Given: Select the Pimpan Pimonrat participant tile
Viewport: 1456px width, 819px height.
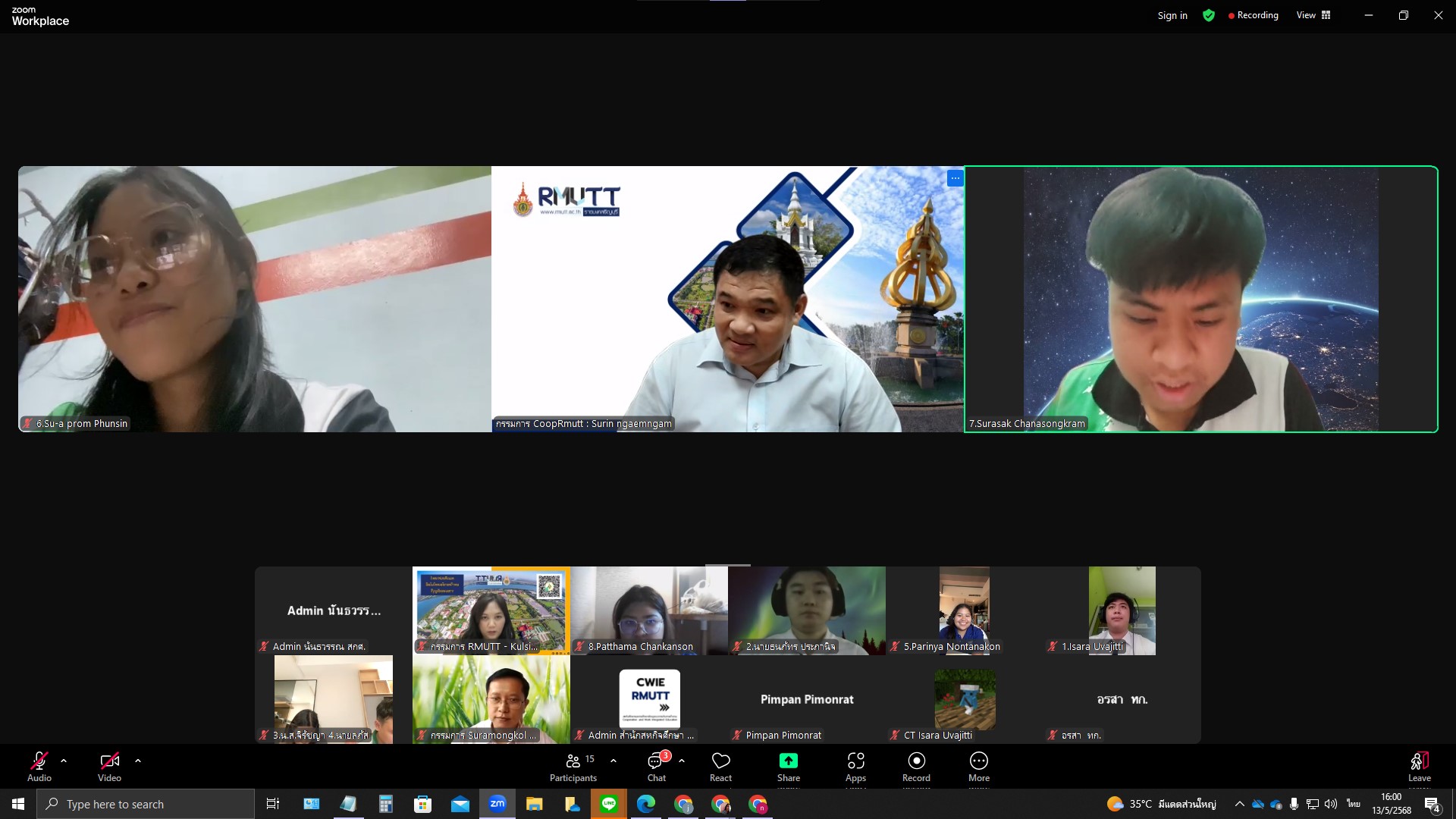Looking at the screenshot, I should click(807, 699).
